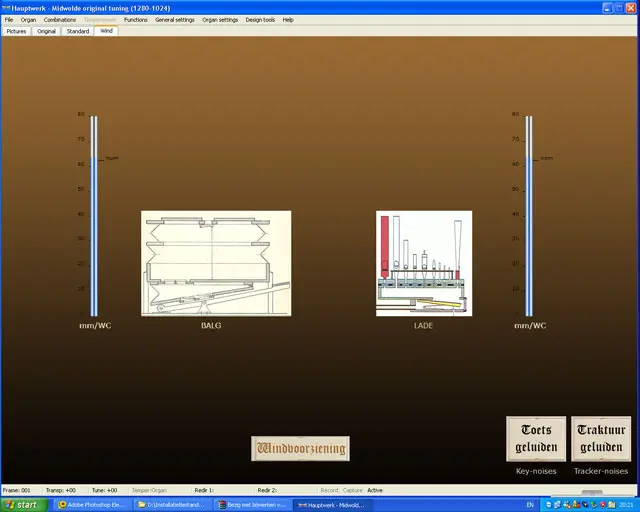
Task: Click the left wind pressure gauge
Action: click(x=94, y=215)
